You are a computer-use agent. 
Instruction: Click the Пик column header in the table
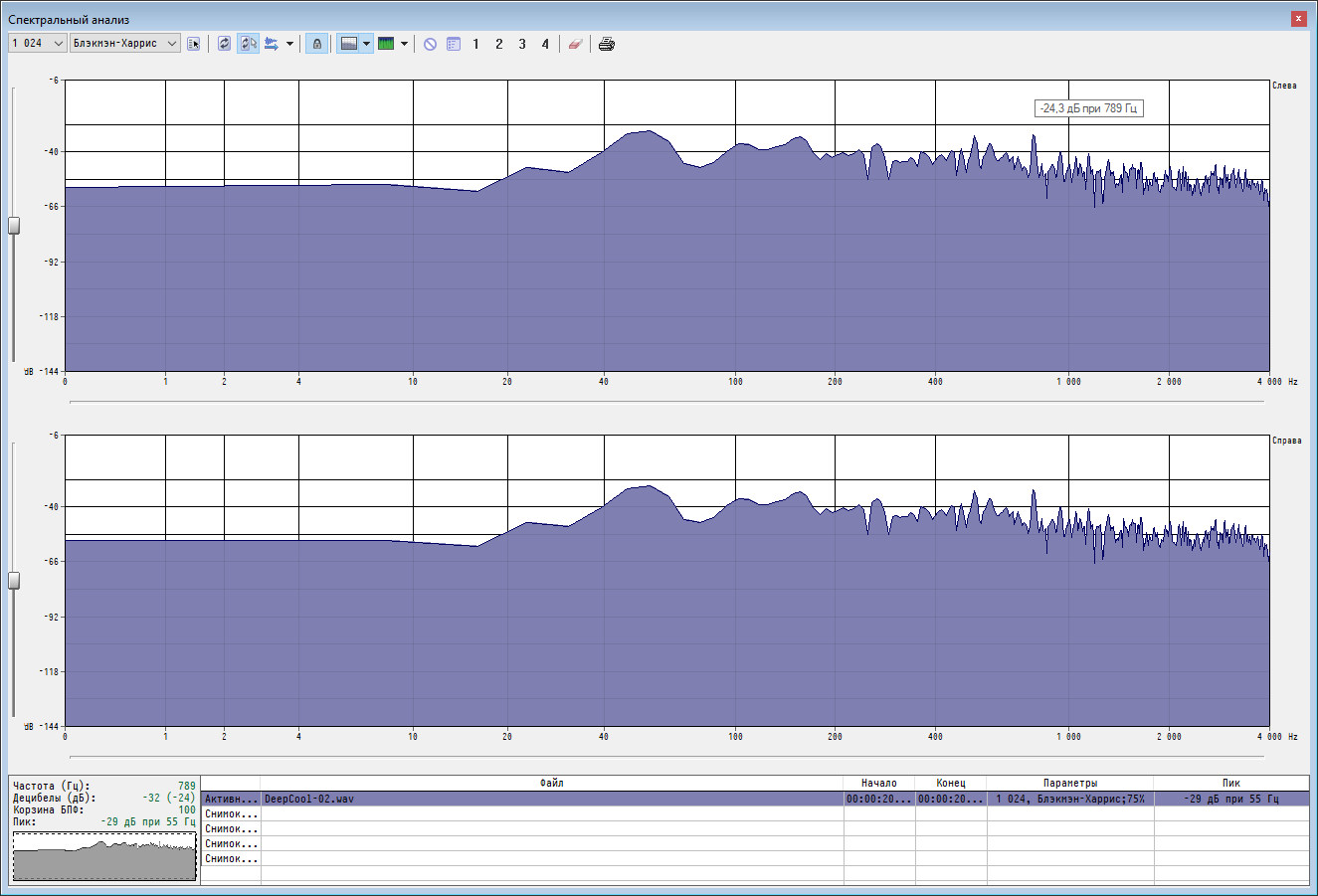1231,784
